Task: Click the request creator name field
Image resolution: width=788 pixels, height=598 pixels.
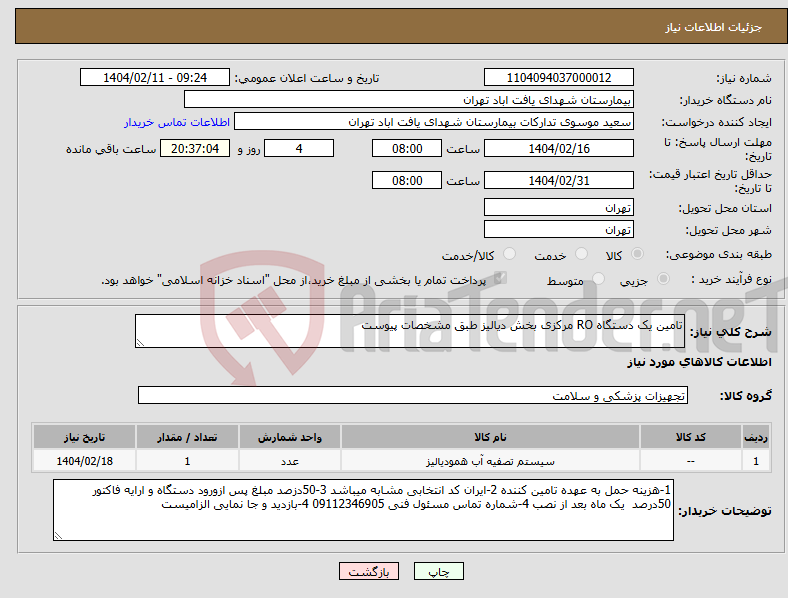Action: pyautogui.click(x=434, y=122)
